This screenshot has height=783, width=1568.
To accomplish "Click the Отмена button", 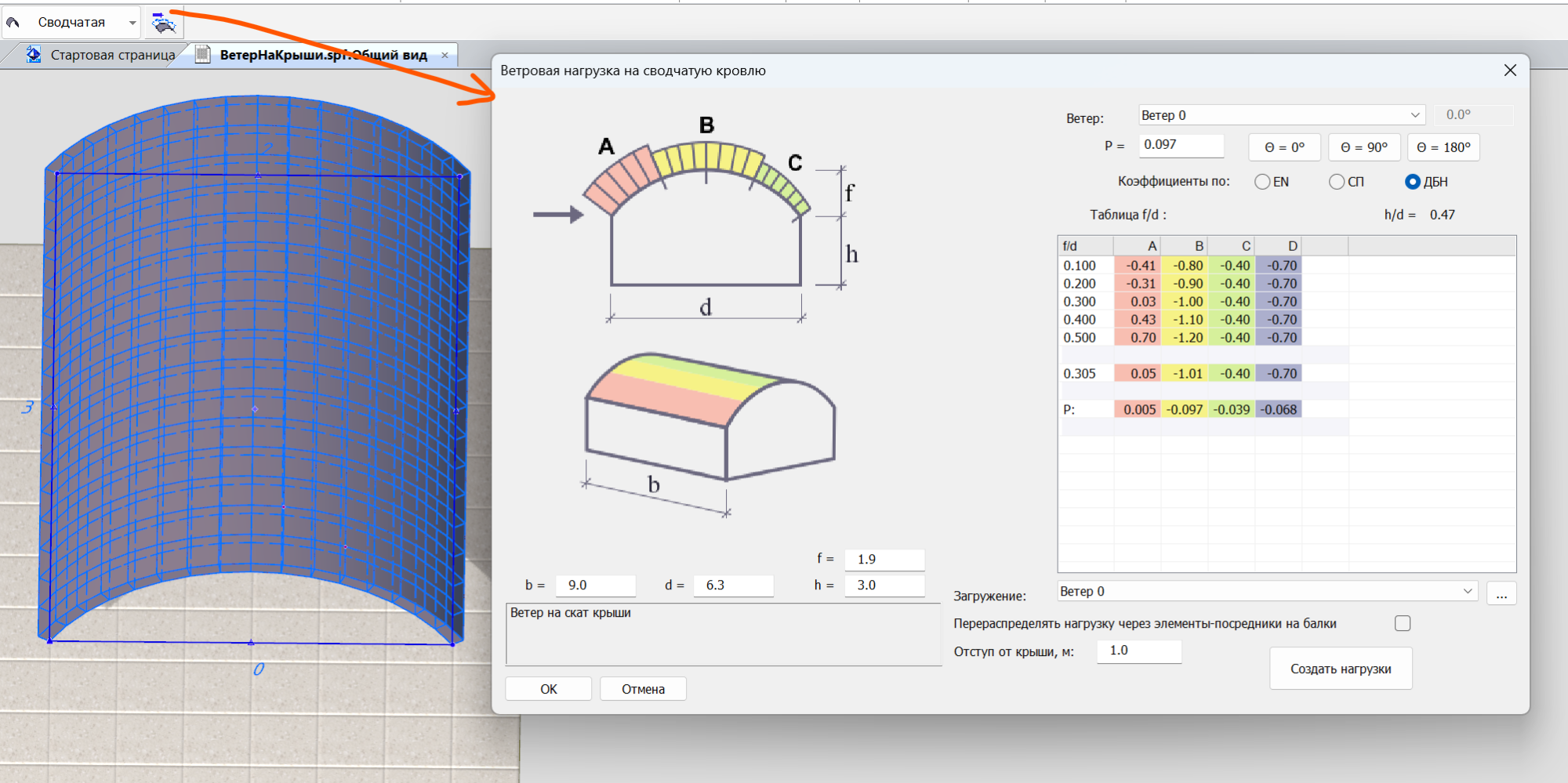I will point(643,689).
